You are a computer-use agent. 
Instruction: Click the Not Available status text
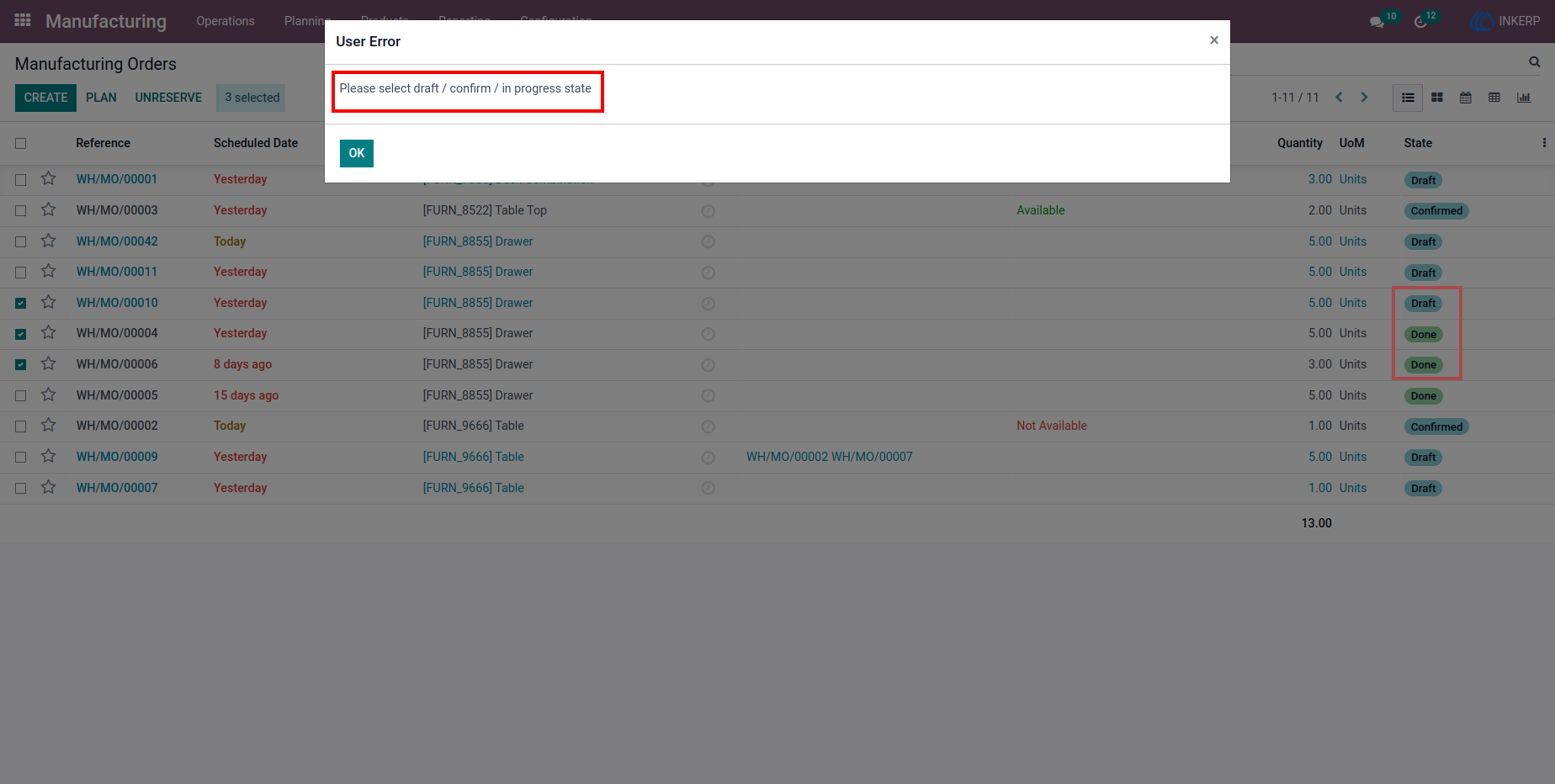pyautogui.click(x=1052, y=426)
